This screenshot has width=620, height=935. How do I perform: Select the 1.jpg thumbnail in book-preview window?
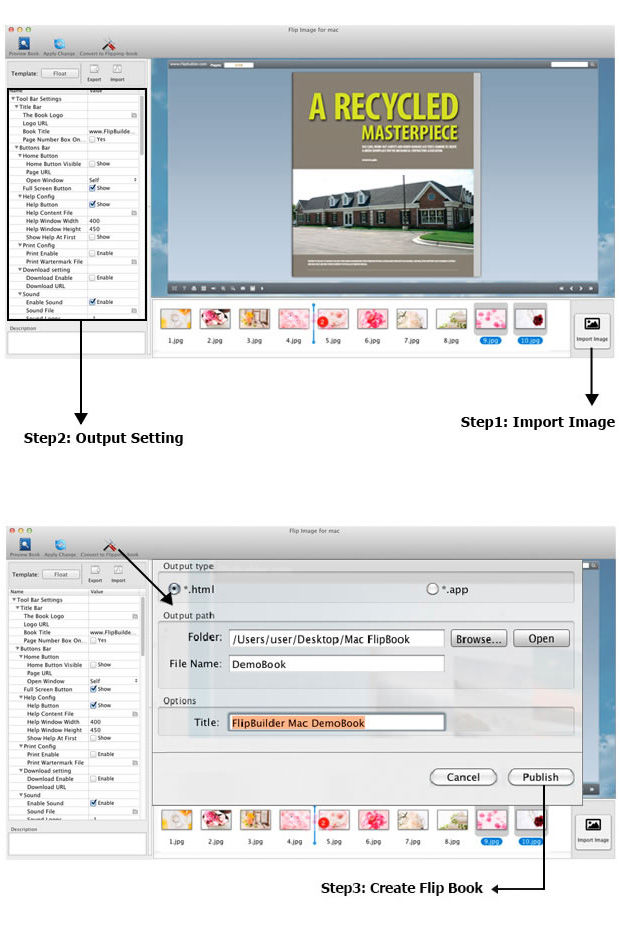pyautogui.click(x=176, y=319)
